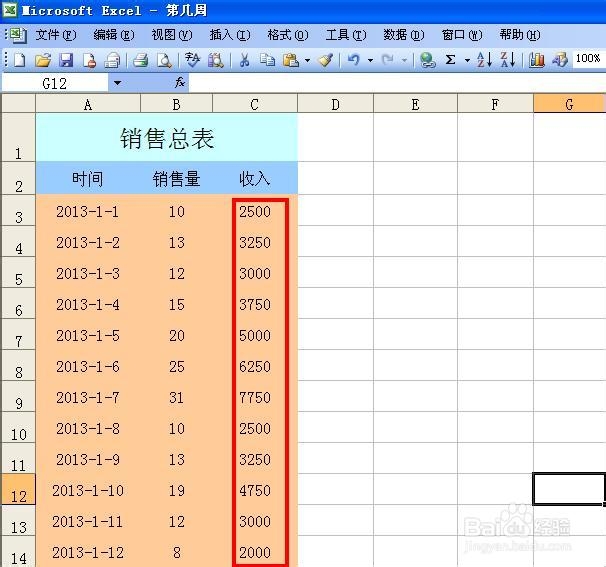Screen dimensions: 606x567
Task: Expand the AutoSum functions dropdown arrow
Action: tap(467, 60)
